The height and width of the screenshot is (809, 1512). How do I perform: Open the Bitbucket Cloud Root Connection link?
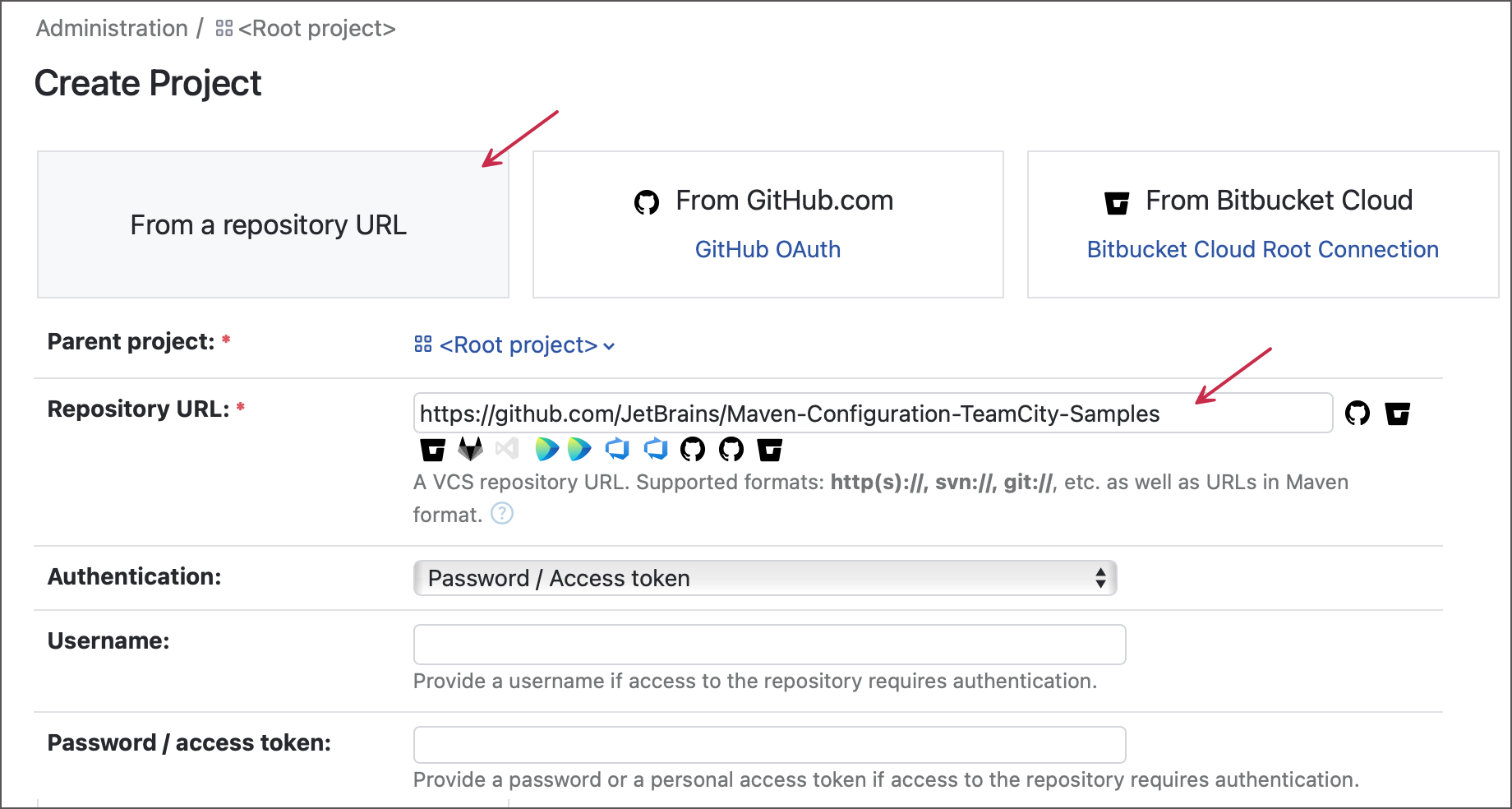1262,250
